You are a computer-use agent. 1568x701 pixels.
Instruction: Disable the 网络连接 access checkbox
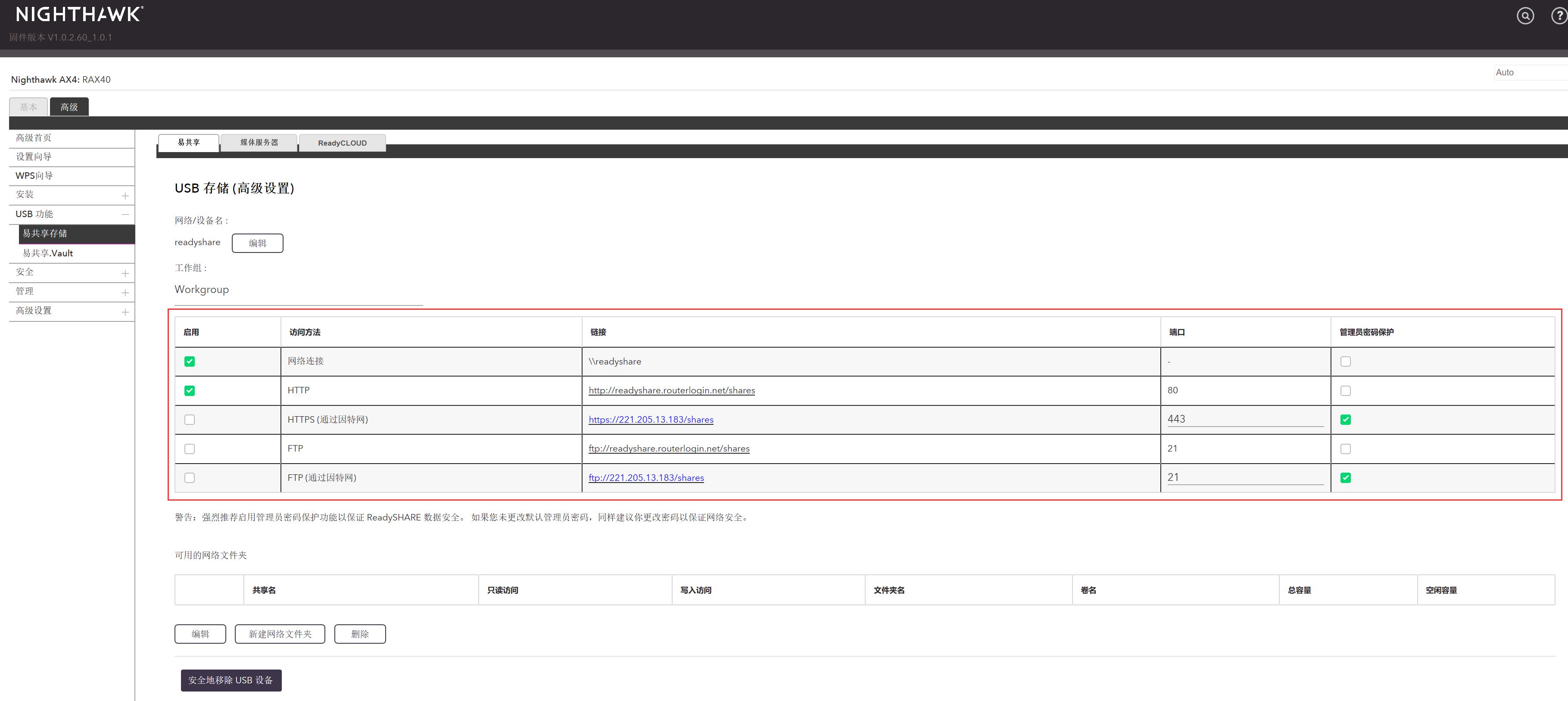(x=189, y=361)
